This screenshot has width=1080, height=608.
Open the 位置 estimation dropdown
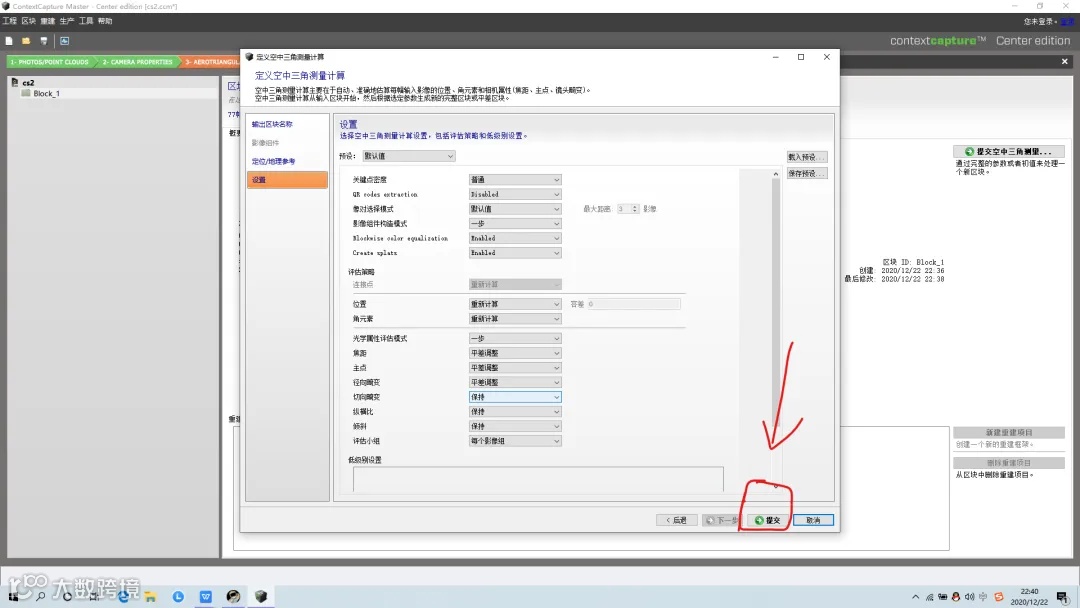pos(515,304)
